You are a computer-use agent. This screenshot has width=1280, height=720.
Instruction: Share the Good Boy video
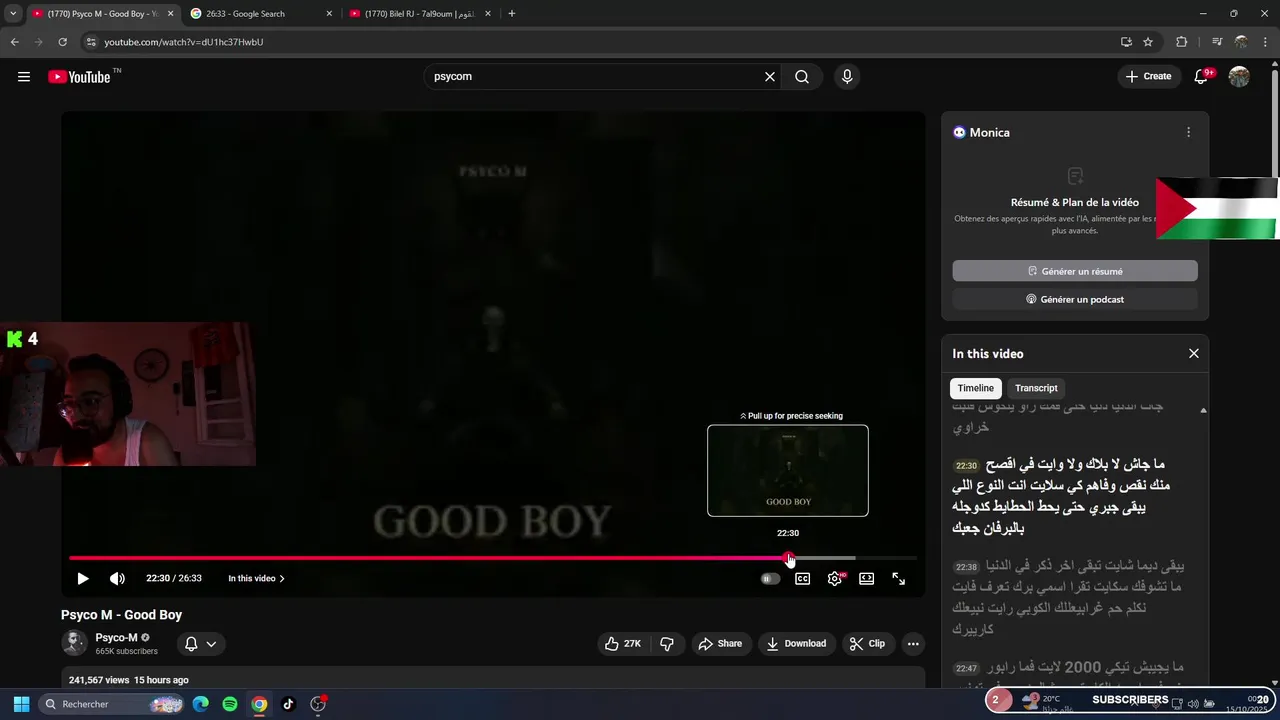click(720, 643)
